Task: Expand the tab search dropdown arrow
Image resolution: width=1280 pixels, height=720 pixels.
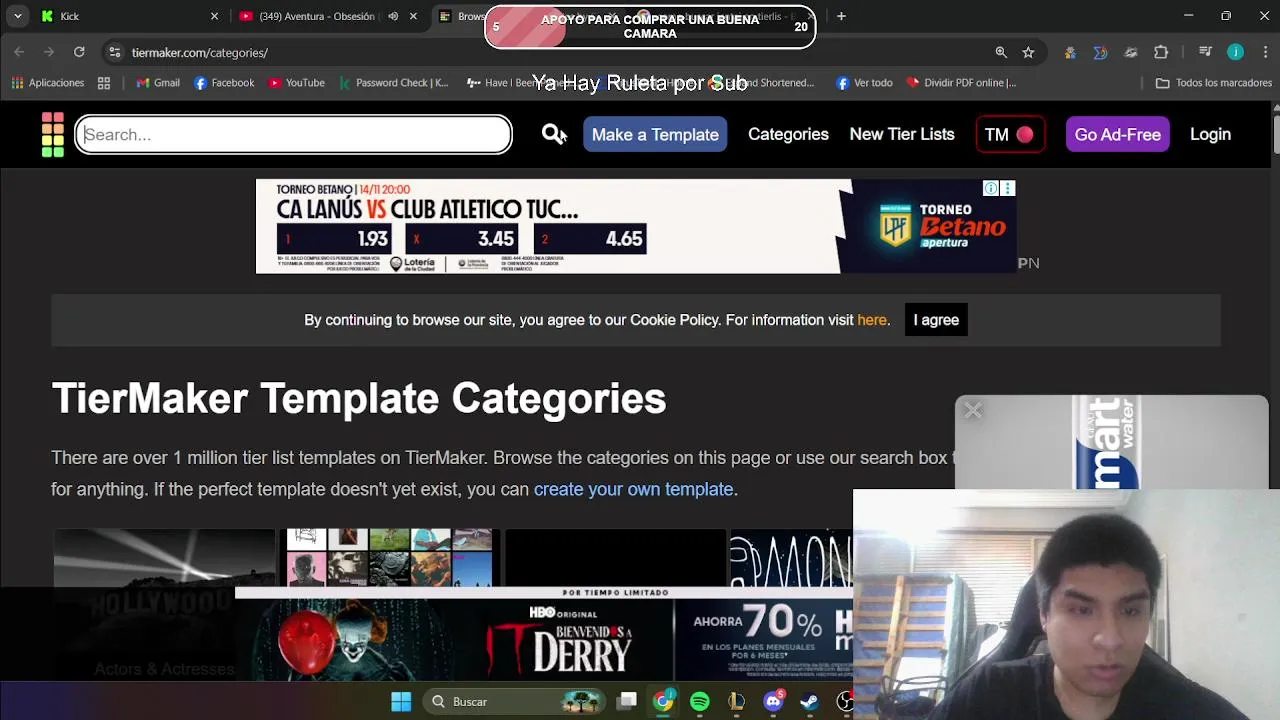Action: point(18,16)
